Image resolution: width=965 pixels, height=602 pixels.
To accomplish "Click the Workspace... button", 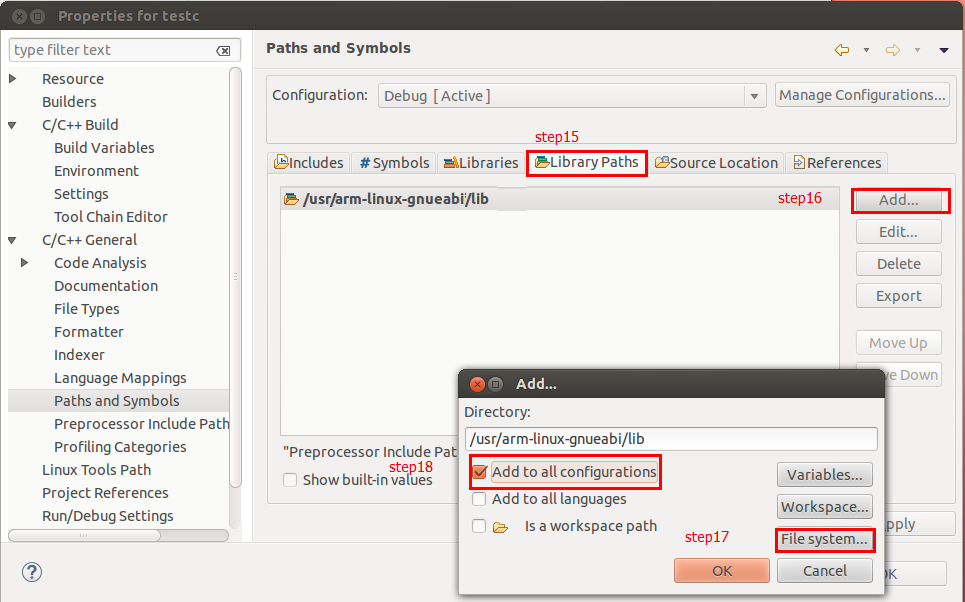I will tap(825, 507).
